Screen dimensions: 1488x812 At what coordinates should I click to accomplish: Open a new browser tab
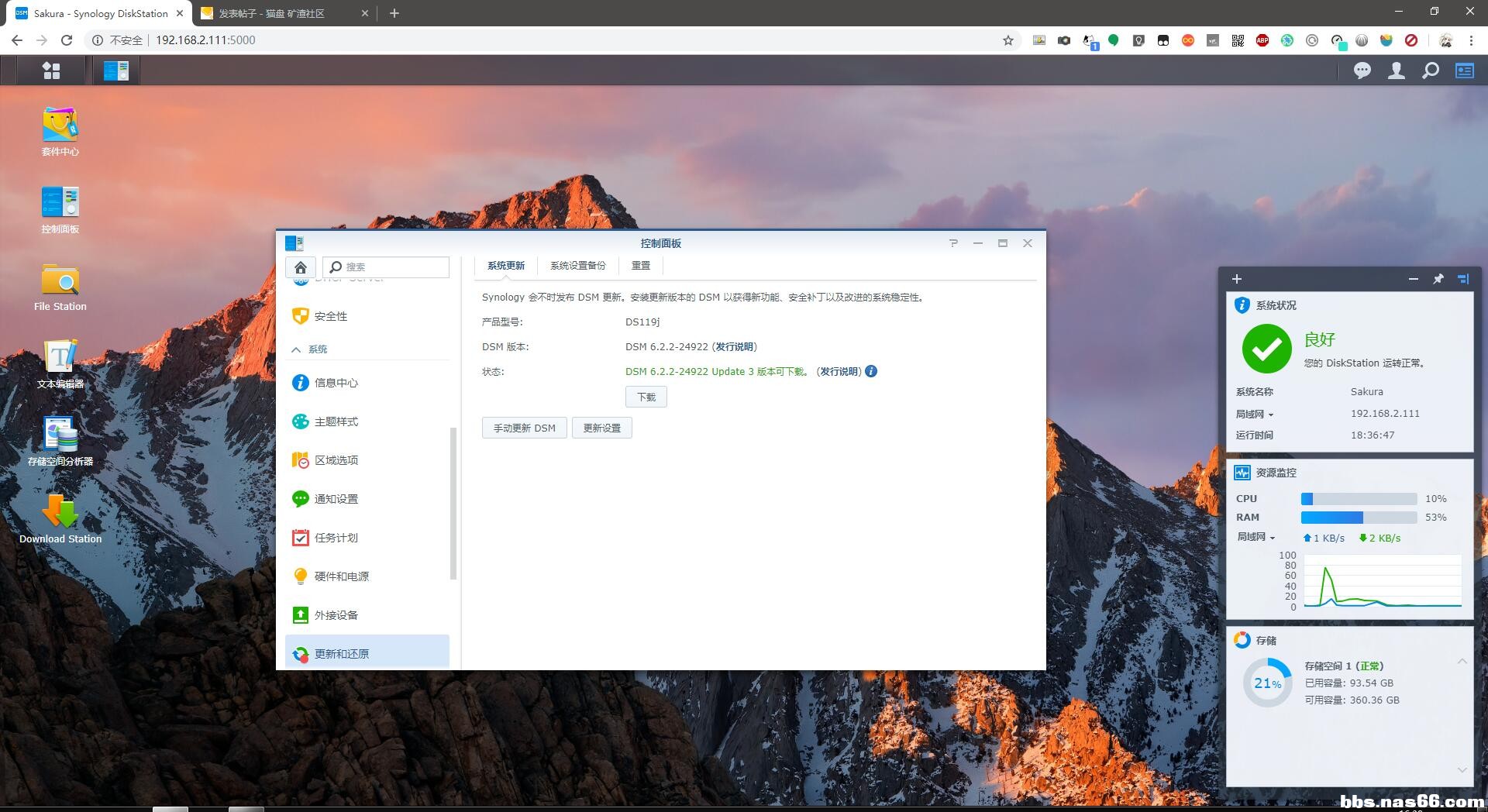394,13
